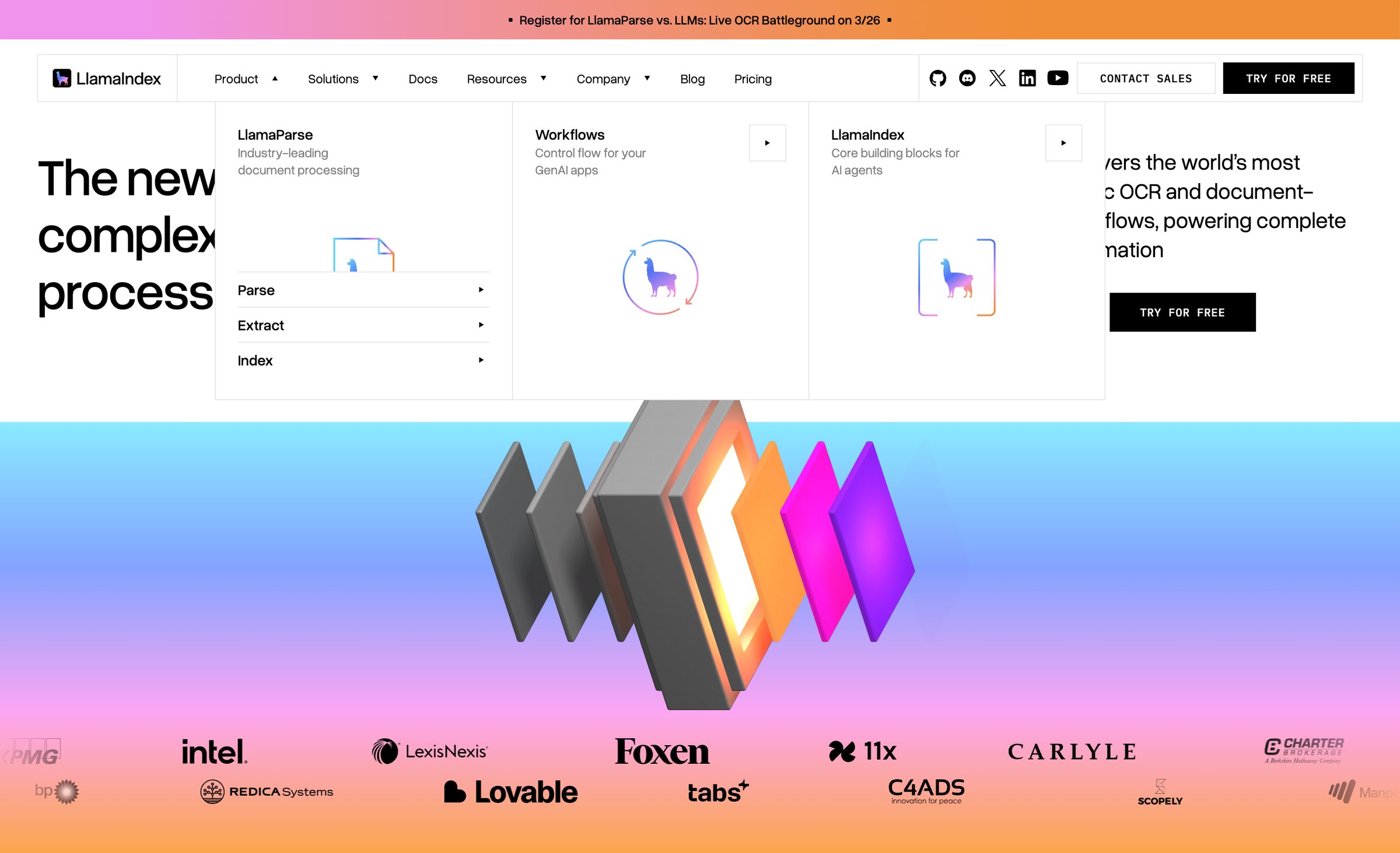Screen dimensions: 1400x853
Task: Open the Docs menu item
Action: [423, 79]
